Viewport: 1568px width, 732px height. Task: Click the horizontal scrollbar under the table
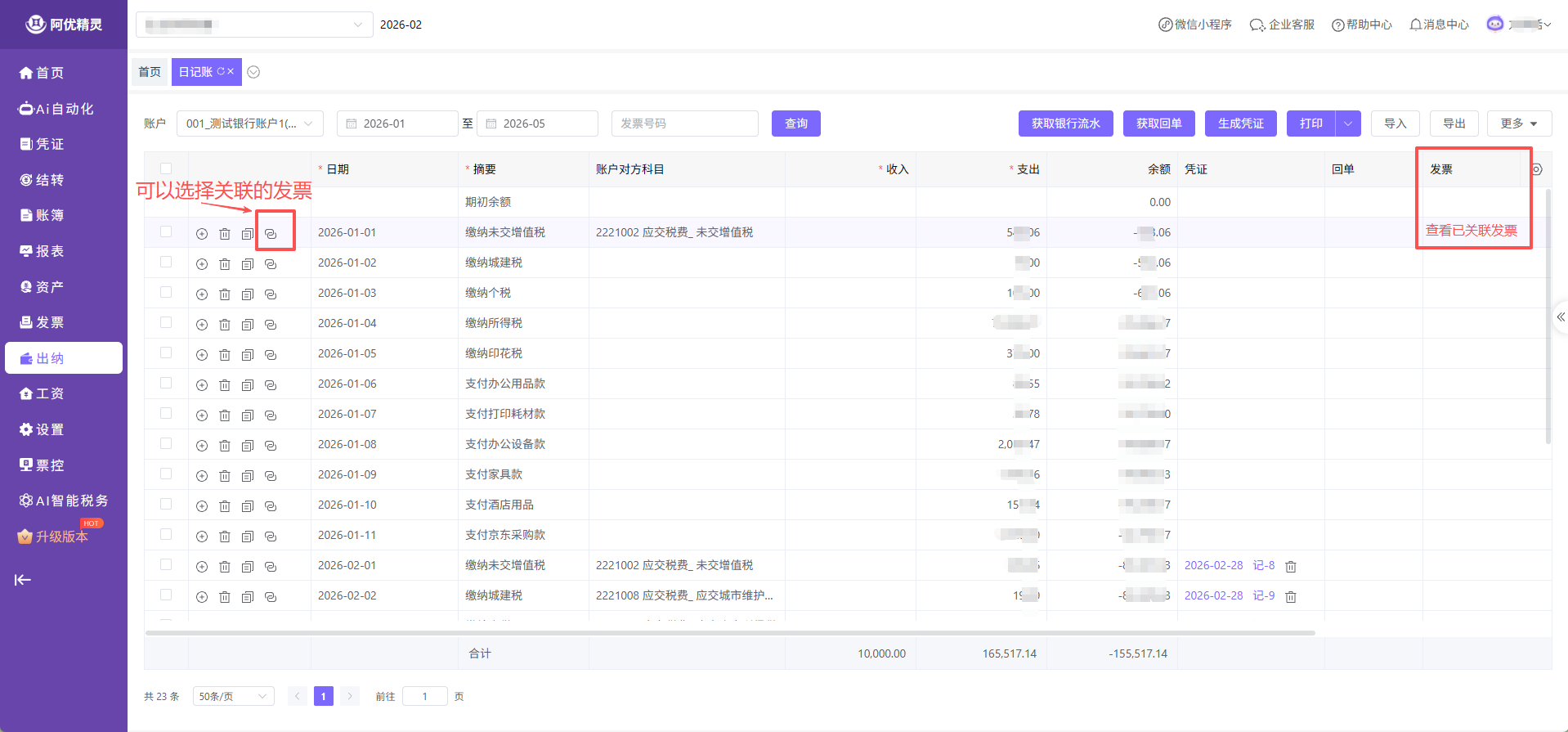tap(730, 632)
